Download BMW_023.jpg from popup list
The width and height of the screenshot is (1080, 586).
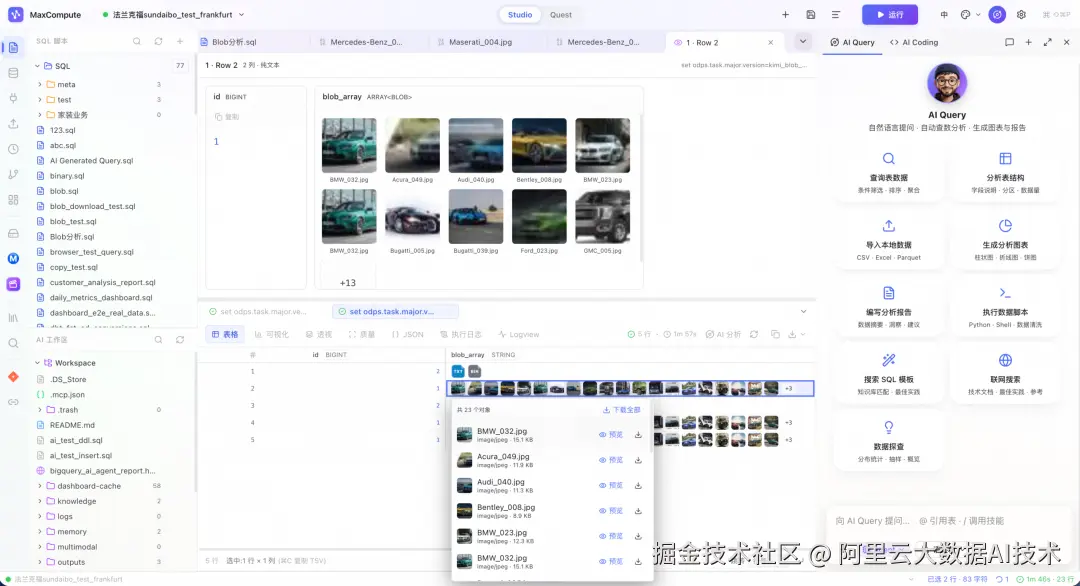pos(638,536)
